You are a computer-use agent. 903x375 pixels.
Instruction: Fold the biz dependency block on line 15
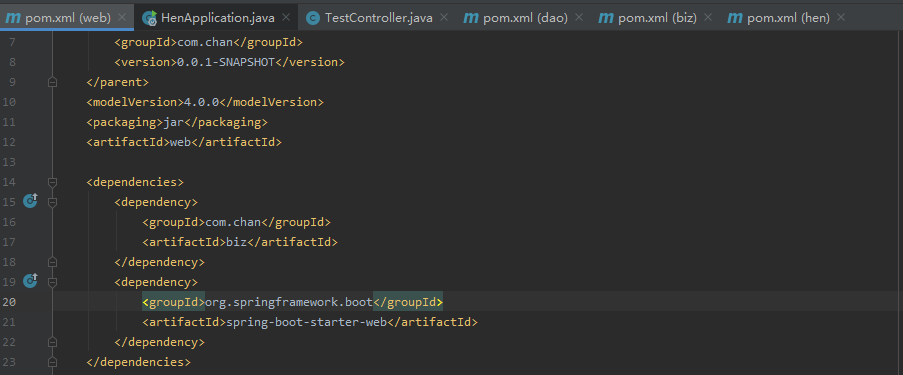pos(52,202)
